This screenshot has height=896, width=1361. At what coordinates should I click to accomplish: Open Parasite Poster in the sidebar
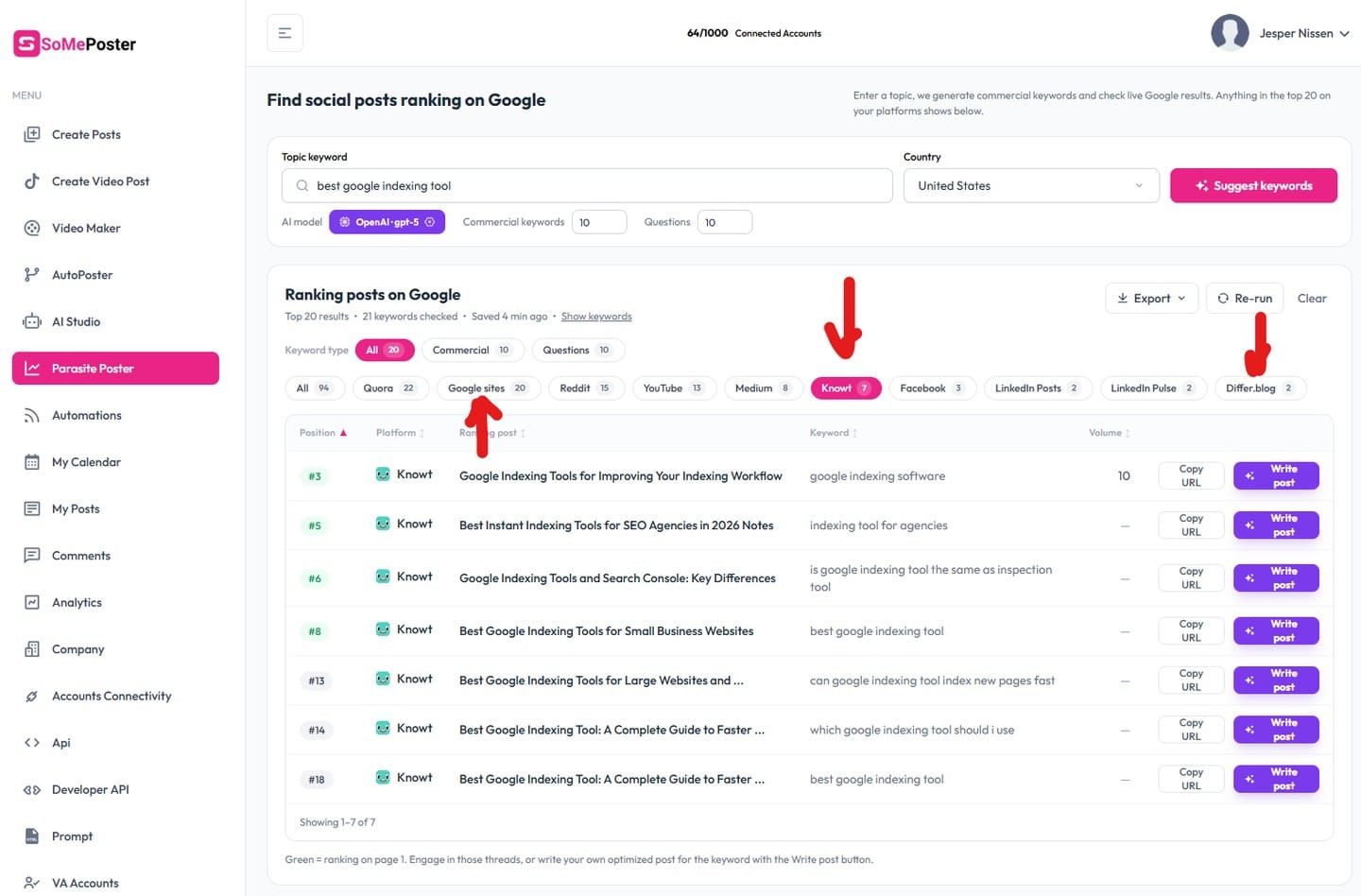(x=115, y=369)
